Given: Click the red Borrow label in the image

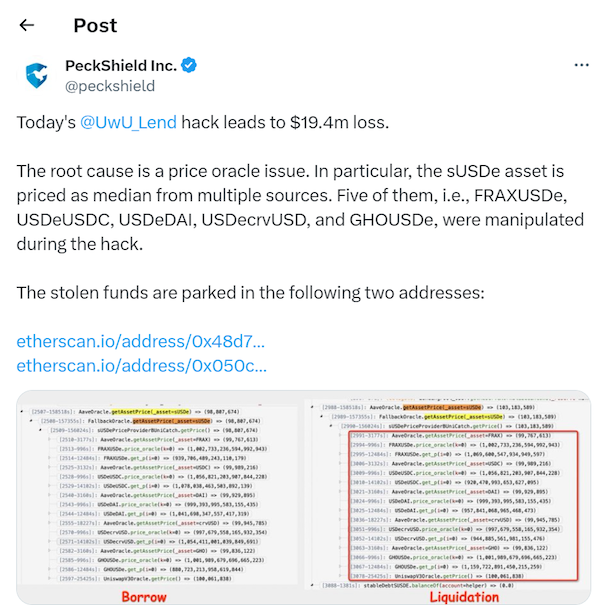Looking at the screenshot, I should coord(144,597).
